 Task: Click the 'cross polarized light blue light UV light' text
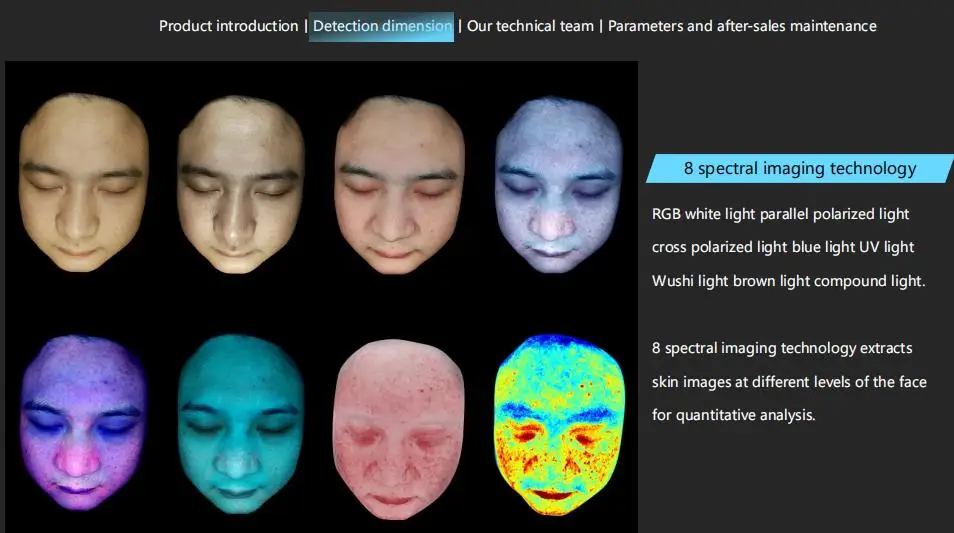pos(783,247)
